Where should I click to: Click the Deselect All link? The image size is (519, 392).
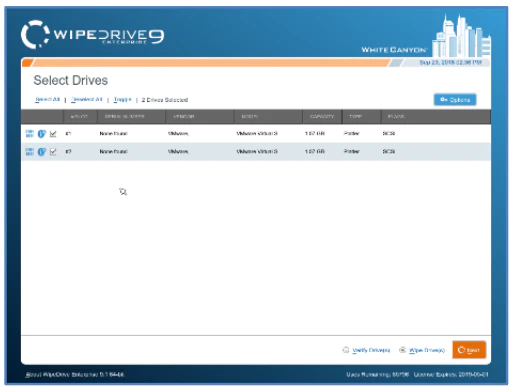[x=87, y=100]
